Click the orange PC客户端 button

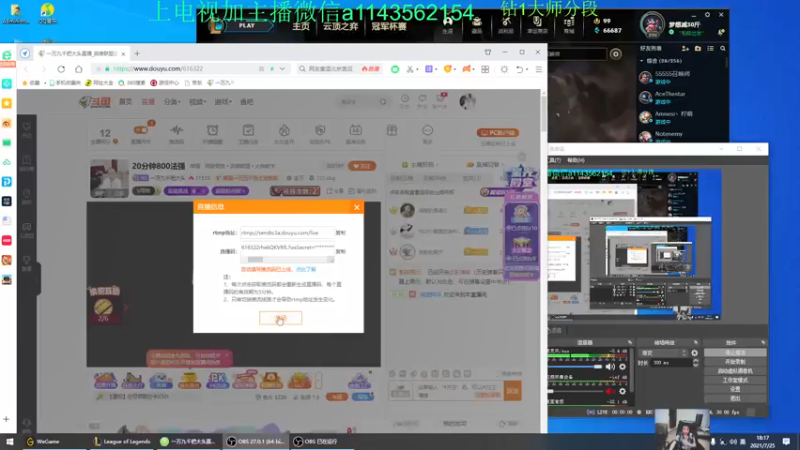(498, 133)
